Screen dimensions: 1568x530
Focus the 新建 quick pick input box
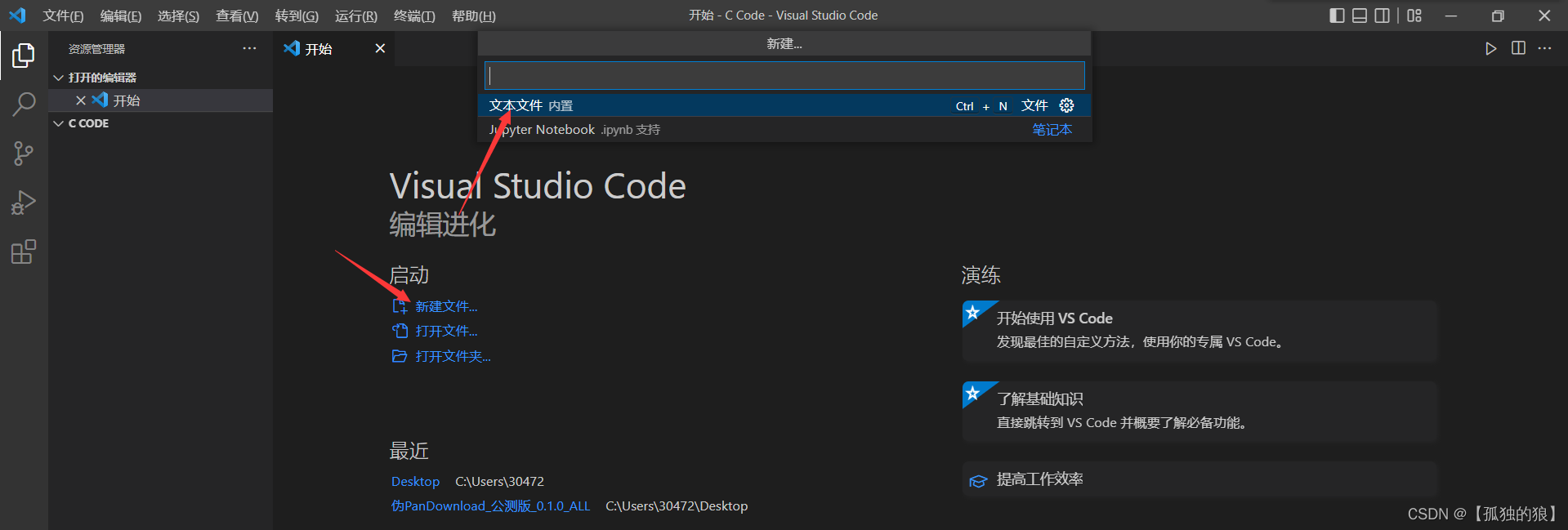pos(784,76)
